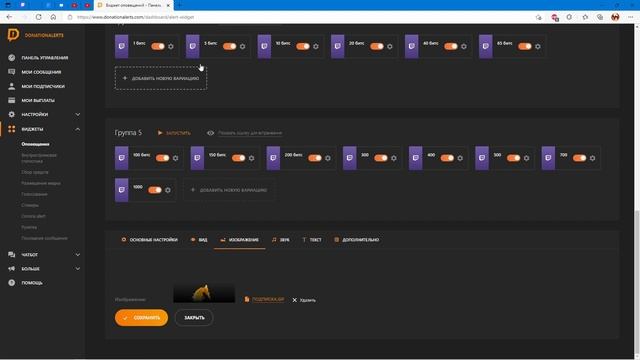
Task: Click the orange Сохранить button
Action: (x=141, y=318)
